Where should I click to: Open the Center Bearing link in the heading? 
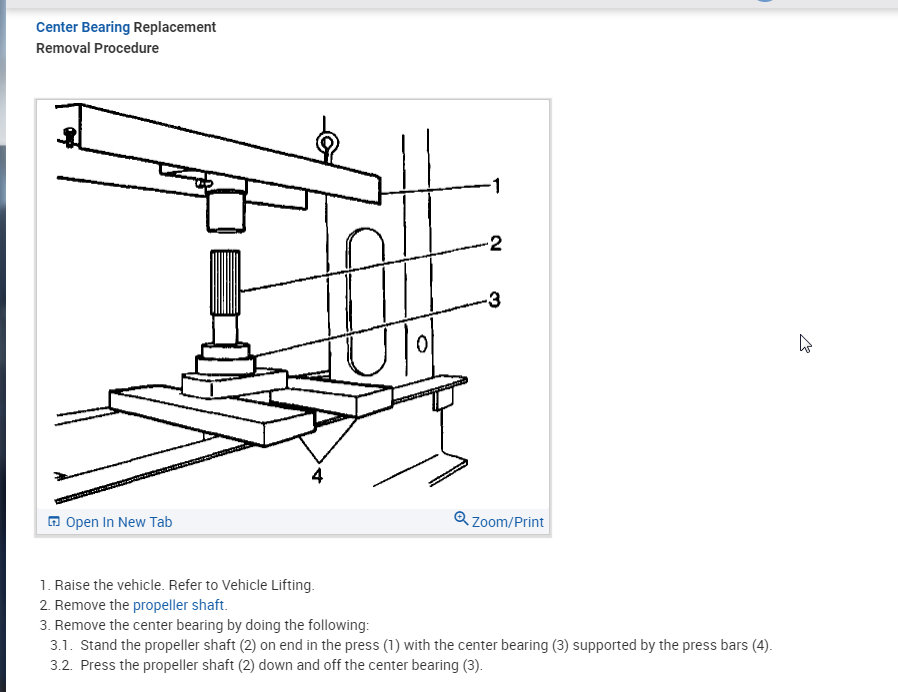pos(83,27)
